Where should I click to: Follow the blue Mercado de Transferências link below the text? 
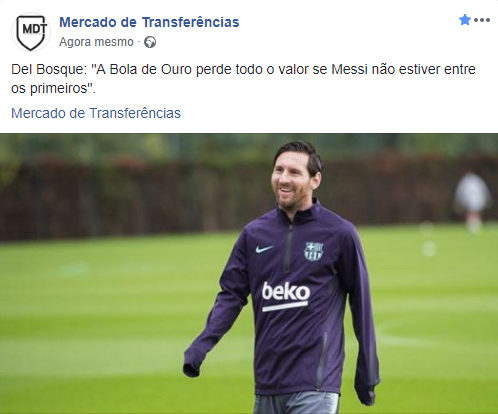click(96, 113)
